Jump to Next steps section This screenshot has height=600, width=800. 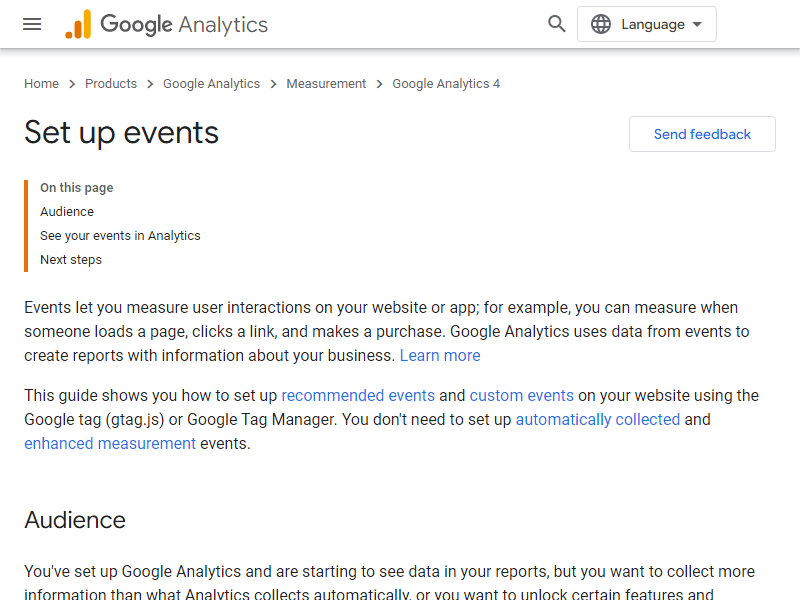(71, 260)
